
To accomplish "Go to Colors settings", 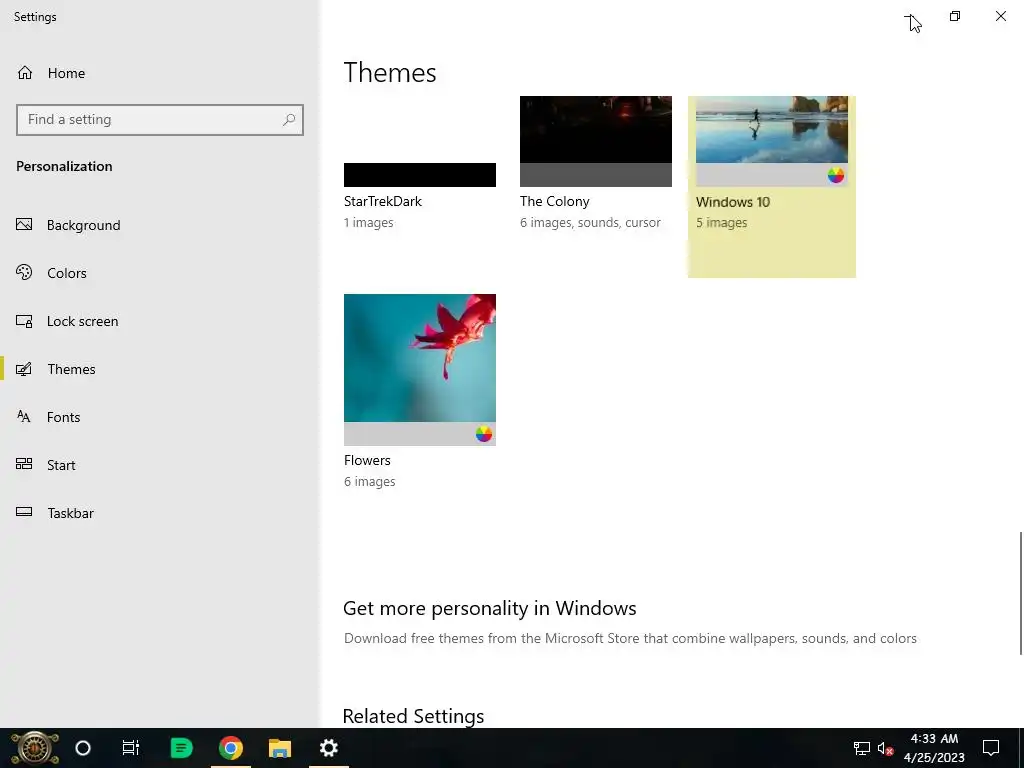I will (x=67, y=273).
